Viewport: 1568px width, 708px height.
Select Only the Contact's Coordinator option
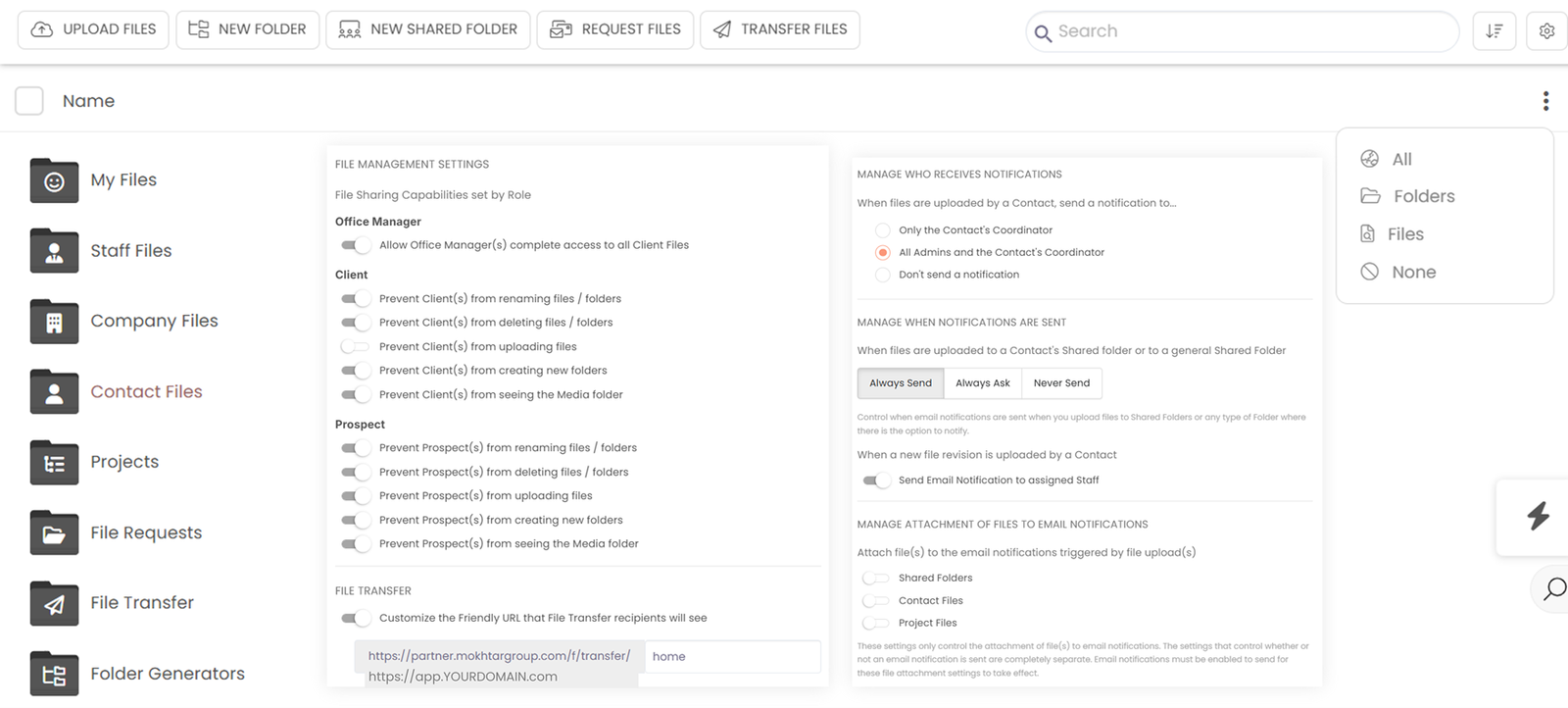(x=882, y=230)
